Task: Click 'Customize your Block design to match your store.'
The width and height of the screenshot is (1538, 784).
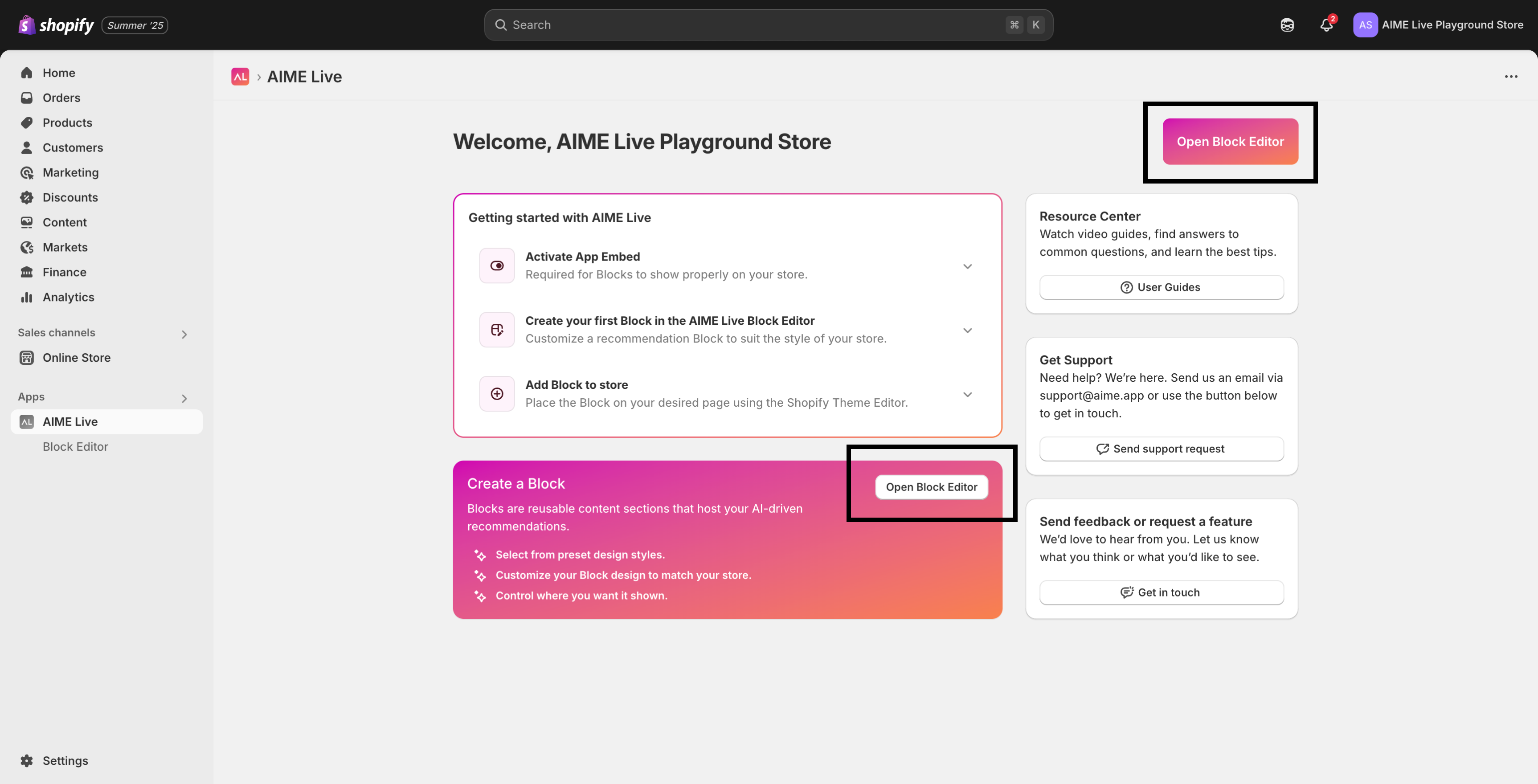Action: pos(623,575)
